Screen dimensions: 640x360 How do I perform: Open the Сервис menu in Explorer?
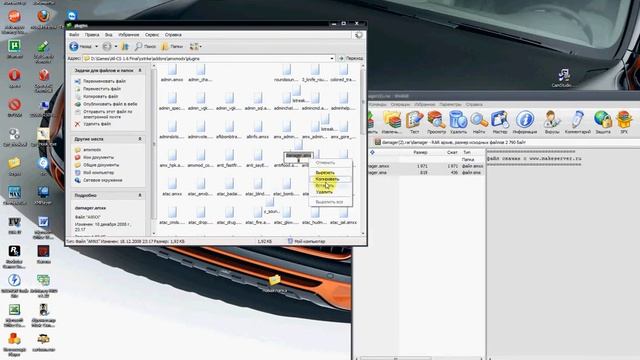click(x=152, y=35)
